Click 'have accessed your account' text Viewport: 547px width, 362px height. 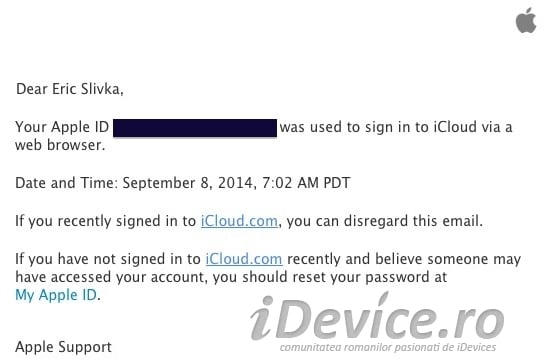click(x=110, y=277)
